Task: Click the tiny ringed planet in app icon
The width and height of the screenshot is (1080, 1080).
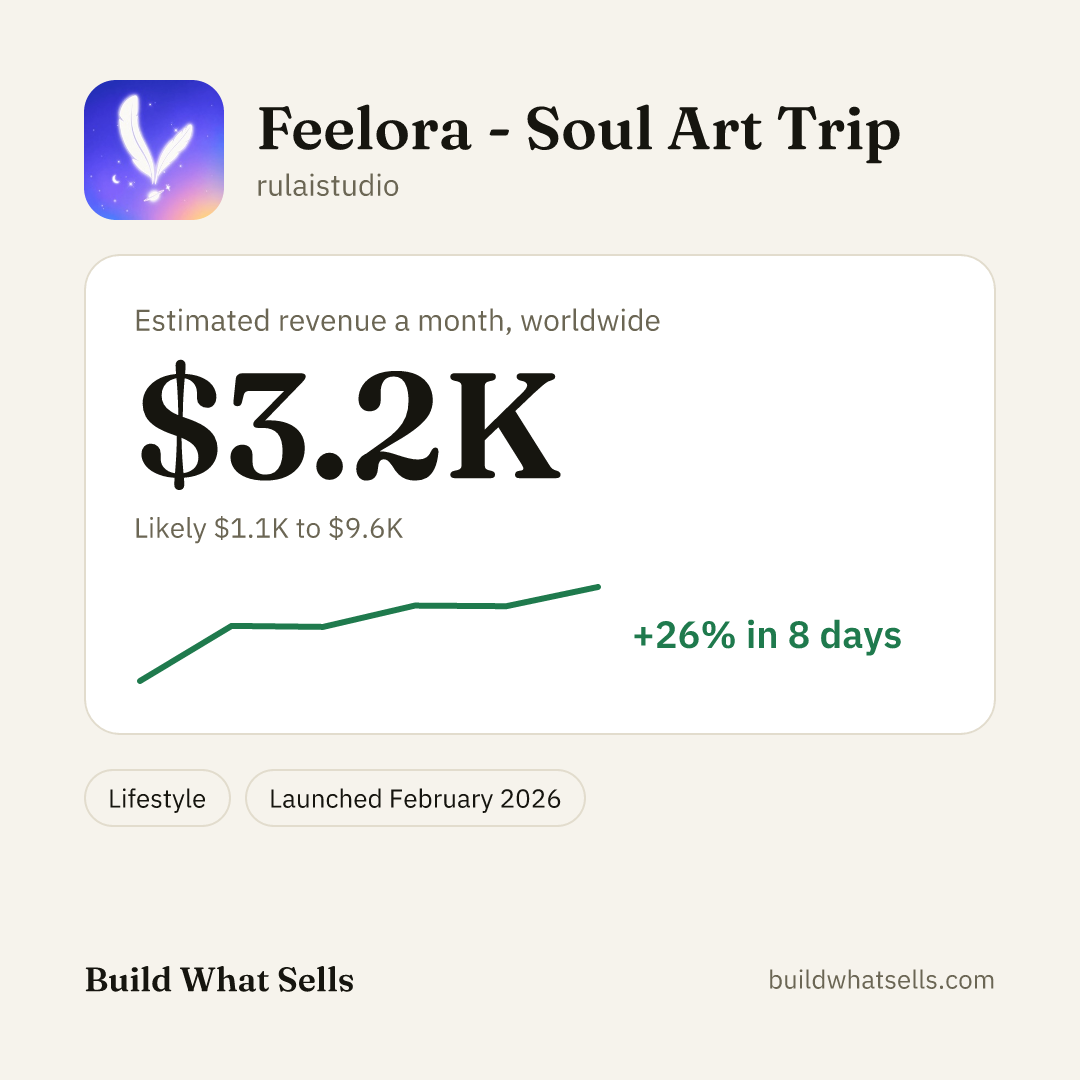Action: (152, 196)
